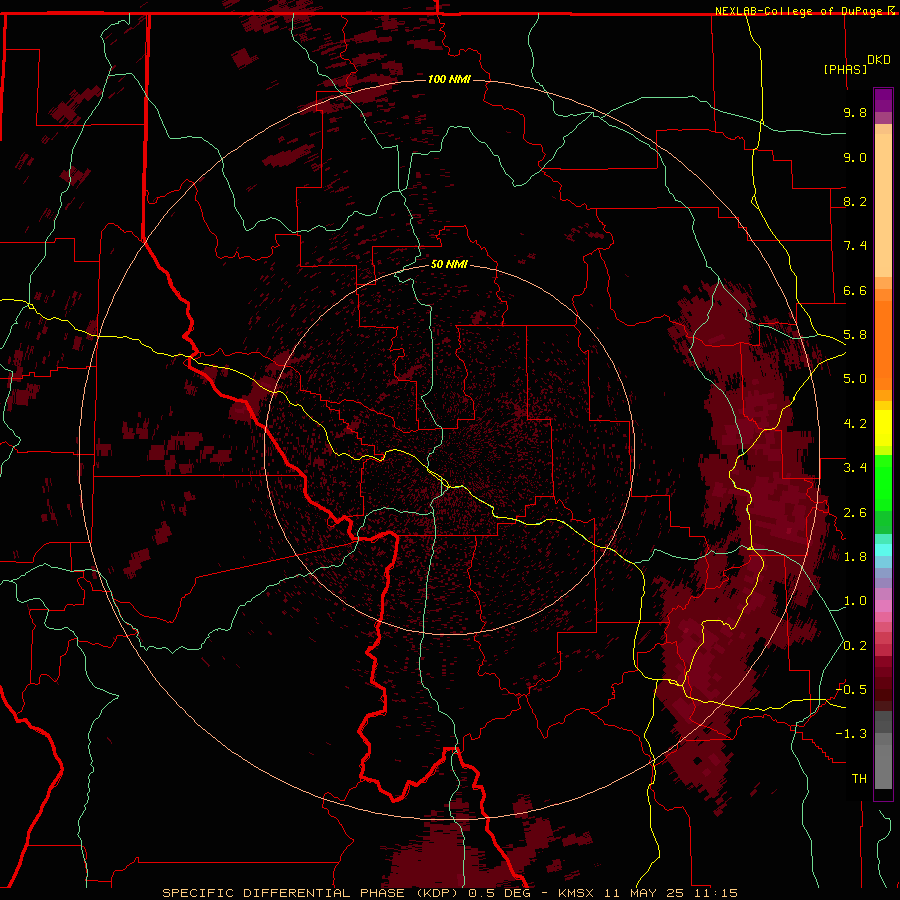Image resolution: width=900 pixels, height=900 pixels.
Task: Click the DKD label above the color scale
Action: [x=879, y=60]
